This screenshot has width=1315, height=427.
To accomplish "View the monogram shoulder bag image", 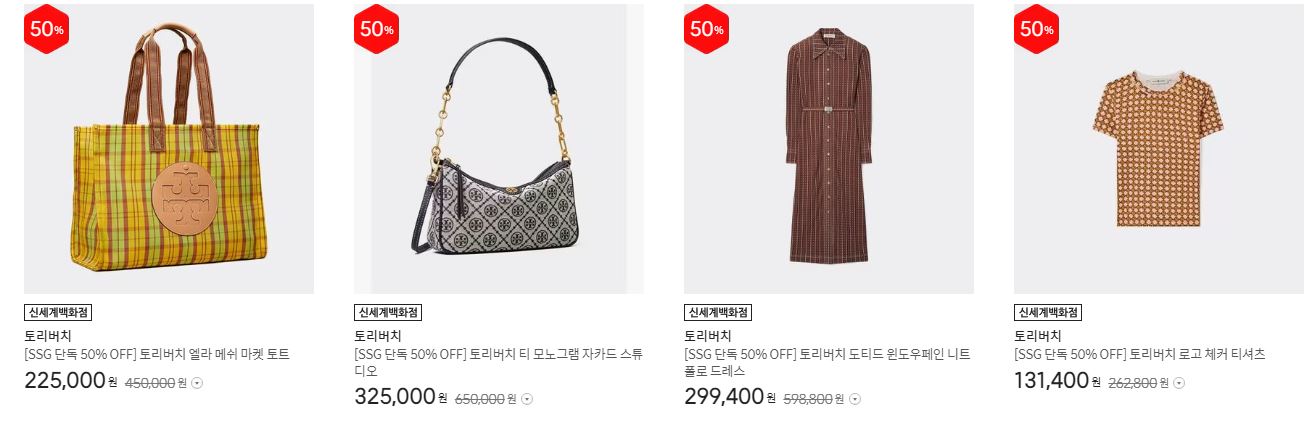I will click(499, 149).
